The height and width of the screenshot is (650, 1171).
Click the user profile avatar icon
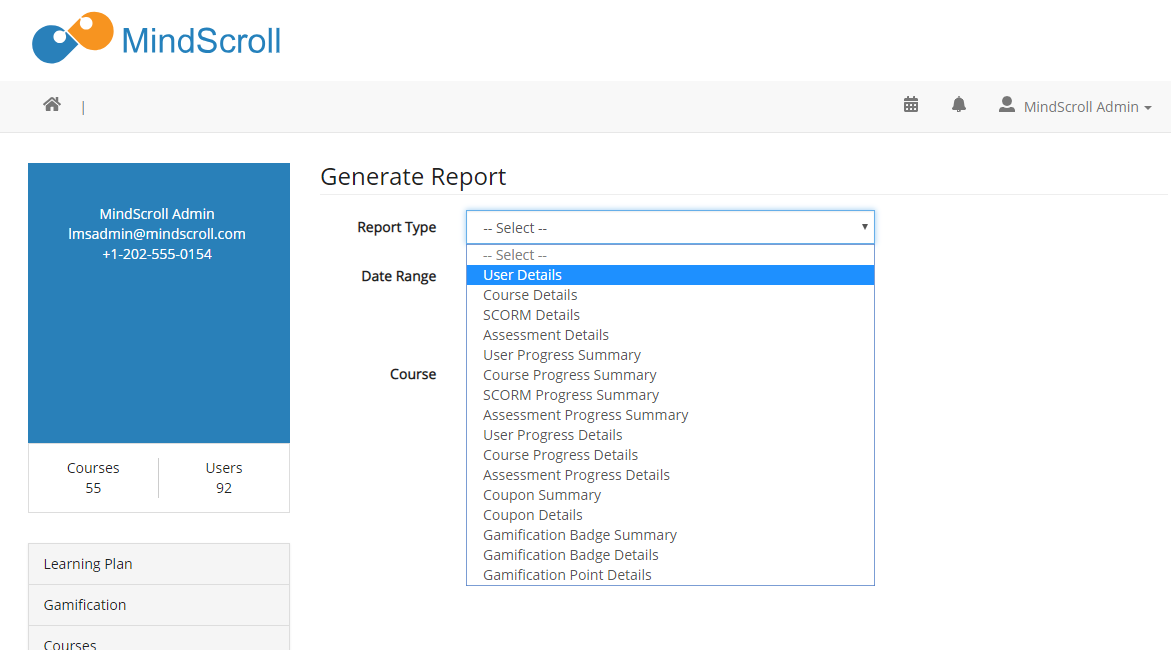1007,105
